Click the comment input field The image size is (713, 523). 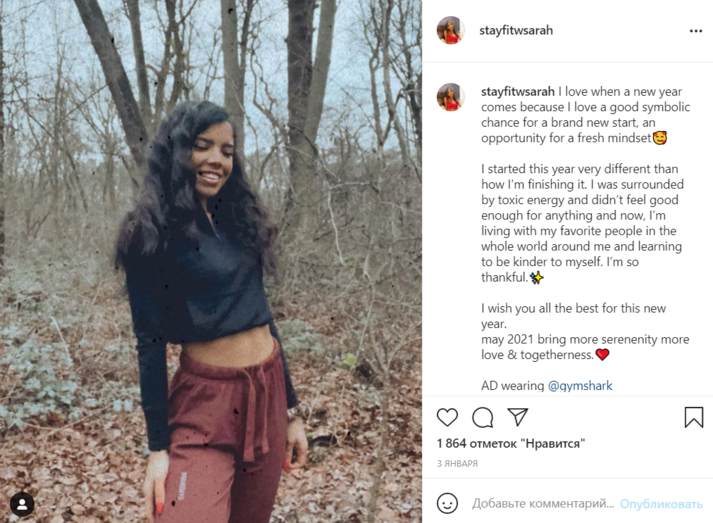[542, 504]
